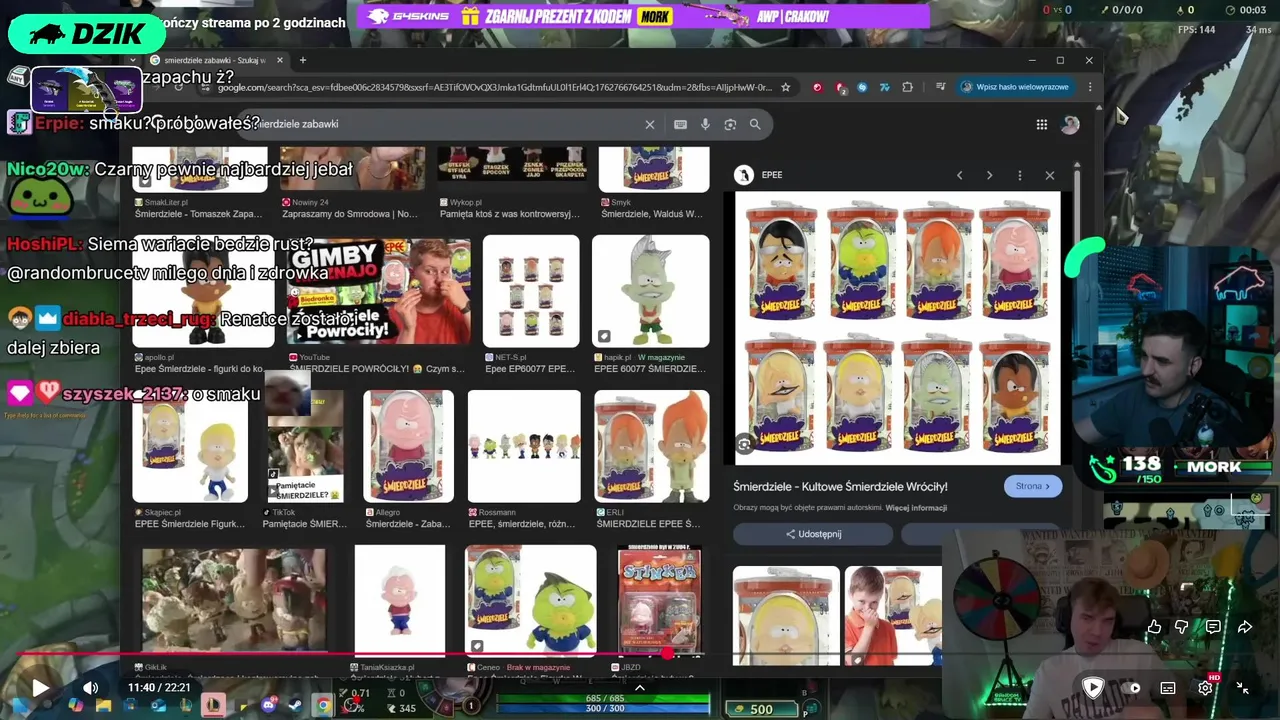Click the Wykop.pl Pamięta ktoś z was caption
This screenshot has width=1280, height=720.
coord(510,214)
